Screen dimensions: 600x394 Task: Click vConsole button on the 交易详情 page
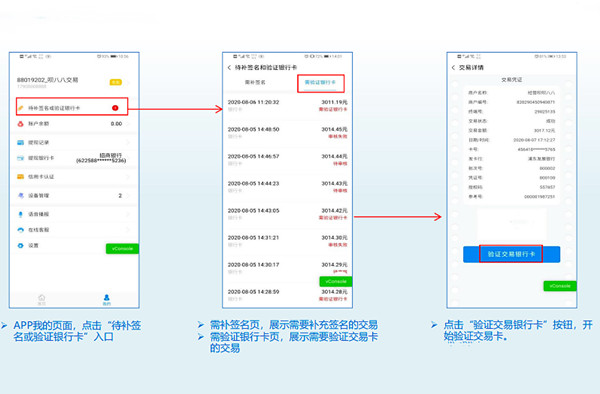tap(560, 286)
